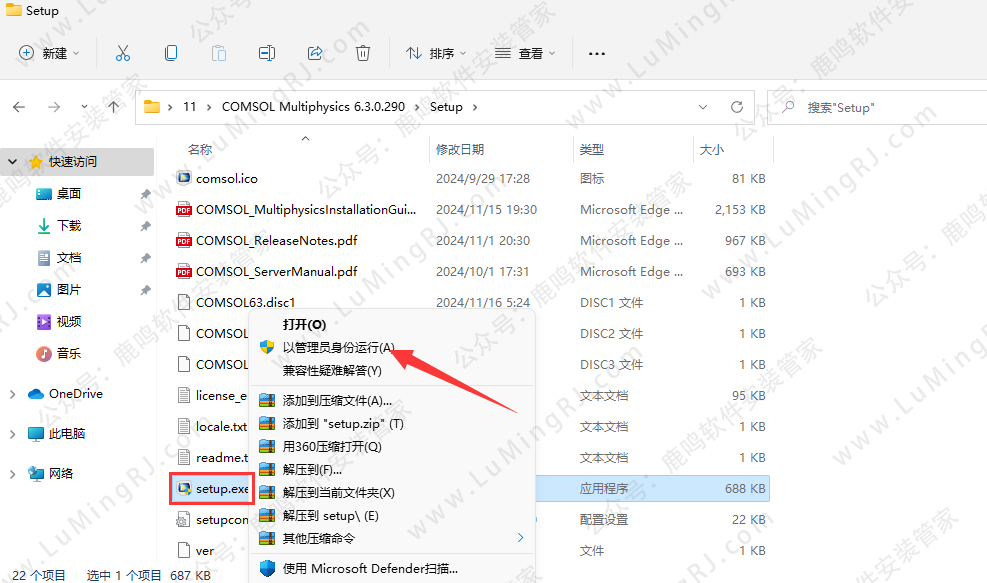Image resolution: width=987 pixels, height=583 pixels.
Task: Open the 查看 (View) dropdown
Action: 526,53
